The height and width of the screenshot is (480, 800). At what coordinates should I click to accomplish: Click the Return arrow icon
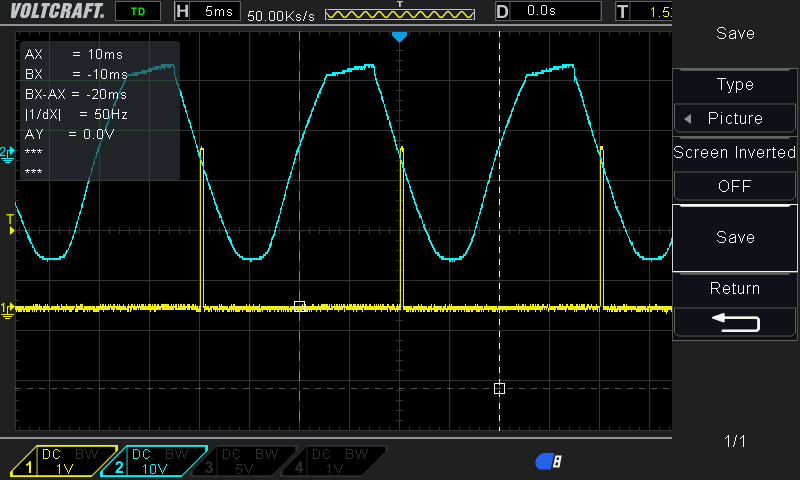click(x=735, y=322)
